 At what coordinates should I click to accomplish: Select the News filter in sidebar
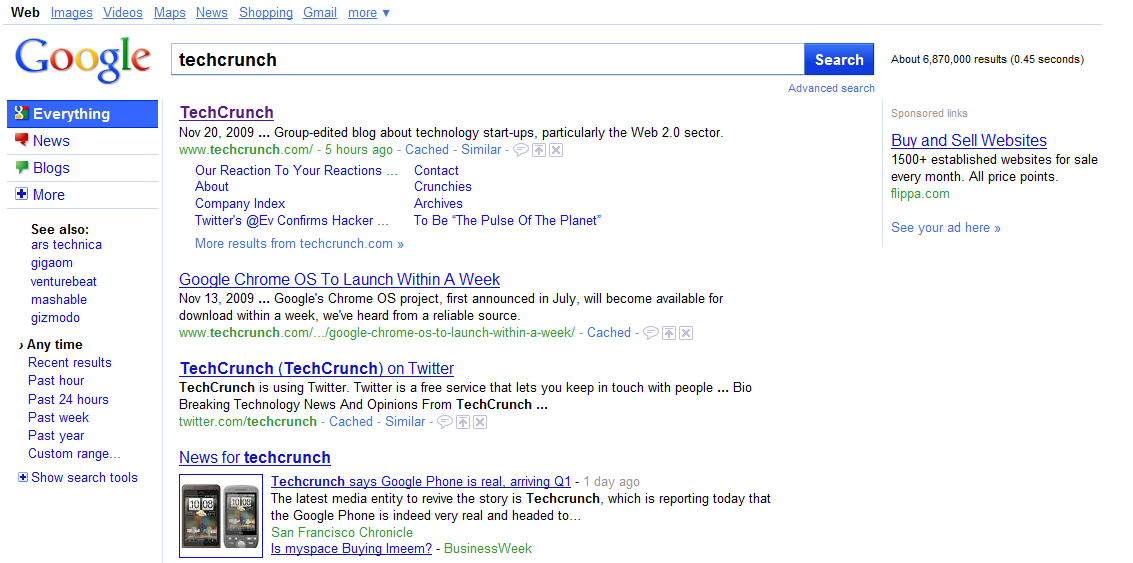(x=51, y=141)
